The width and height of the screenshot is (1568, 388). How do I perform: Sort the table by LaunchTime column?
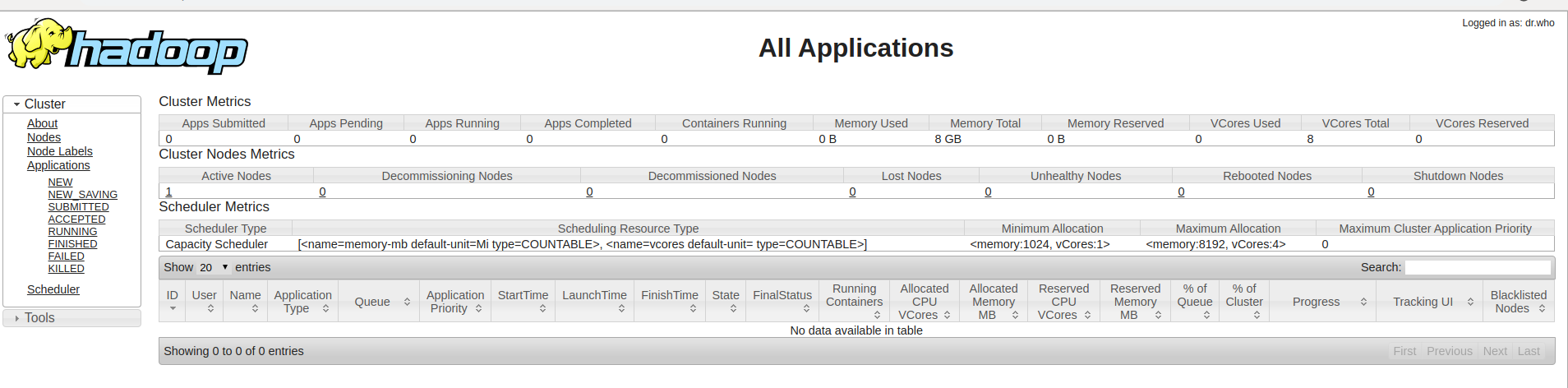594,301
